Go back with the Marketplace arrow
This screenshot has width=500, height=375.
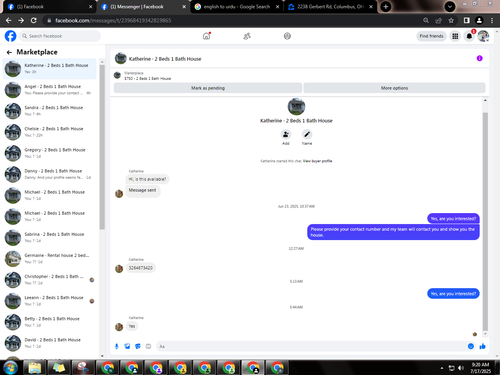(9, 52)
